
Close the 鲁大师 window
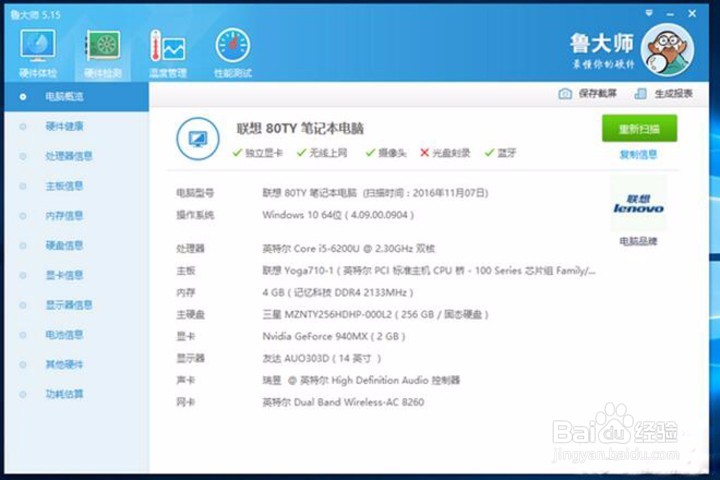coord(692,14)
